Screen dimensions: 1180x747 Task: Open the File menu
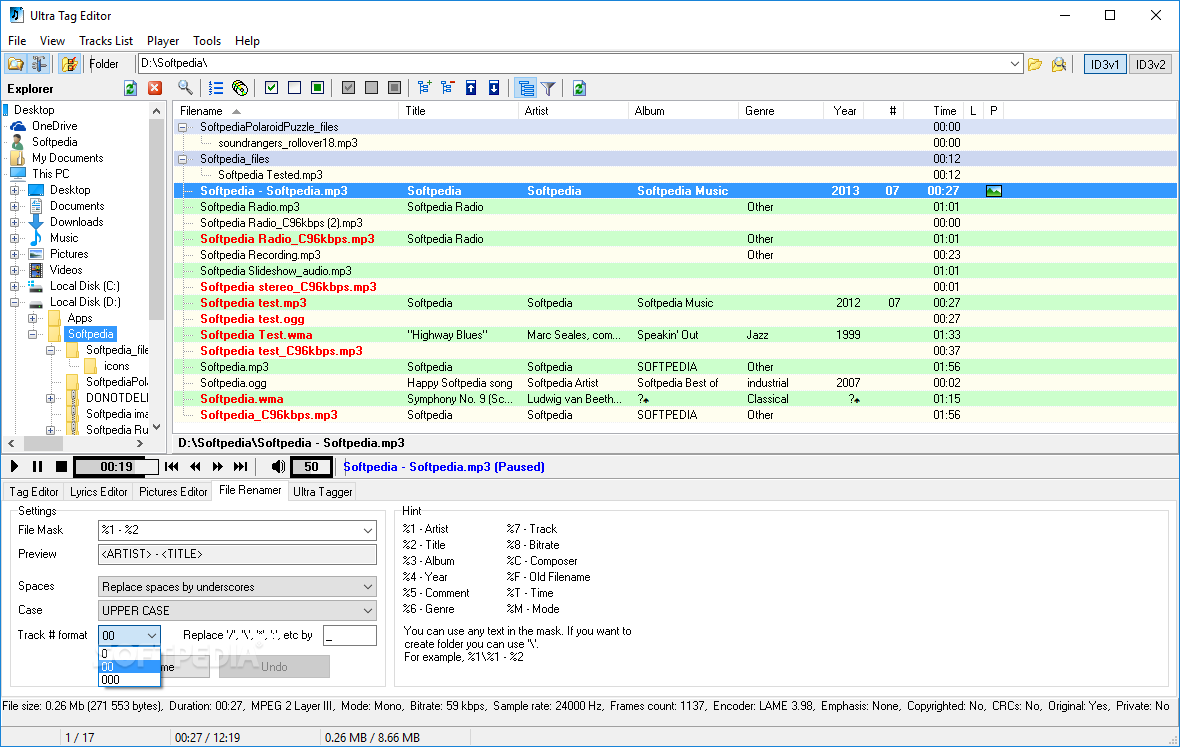coord(17,41)
